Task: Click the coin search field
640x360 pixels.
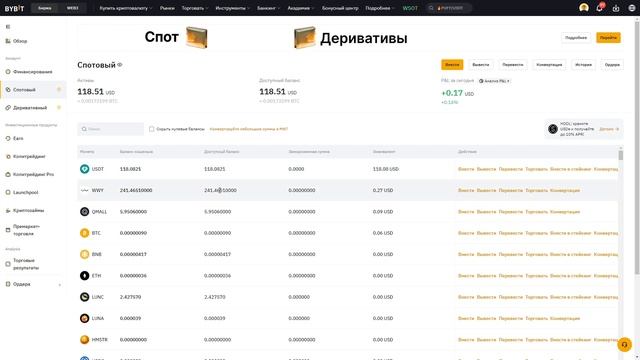Action: coord(111,129)
